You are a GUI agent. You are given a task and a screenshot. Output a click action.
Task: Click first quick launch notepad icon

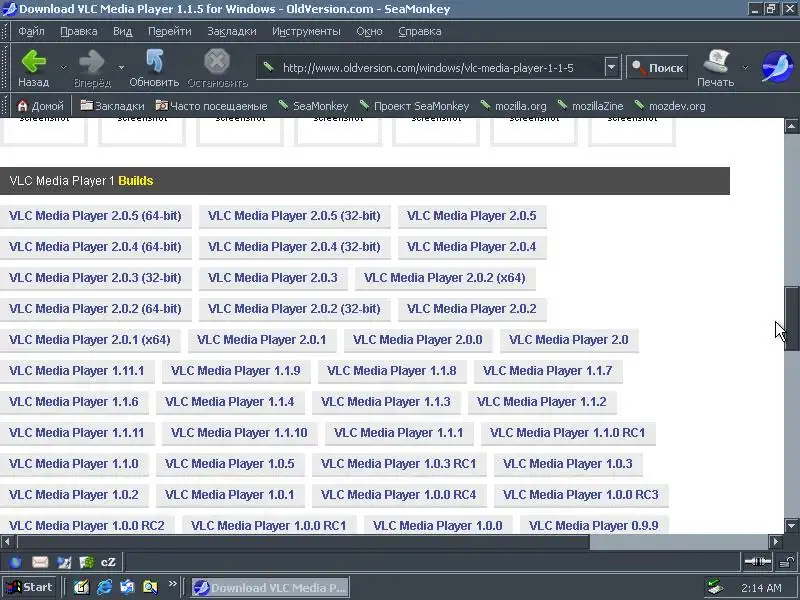pos(81,587)
